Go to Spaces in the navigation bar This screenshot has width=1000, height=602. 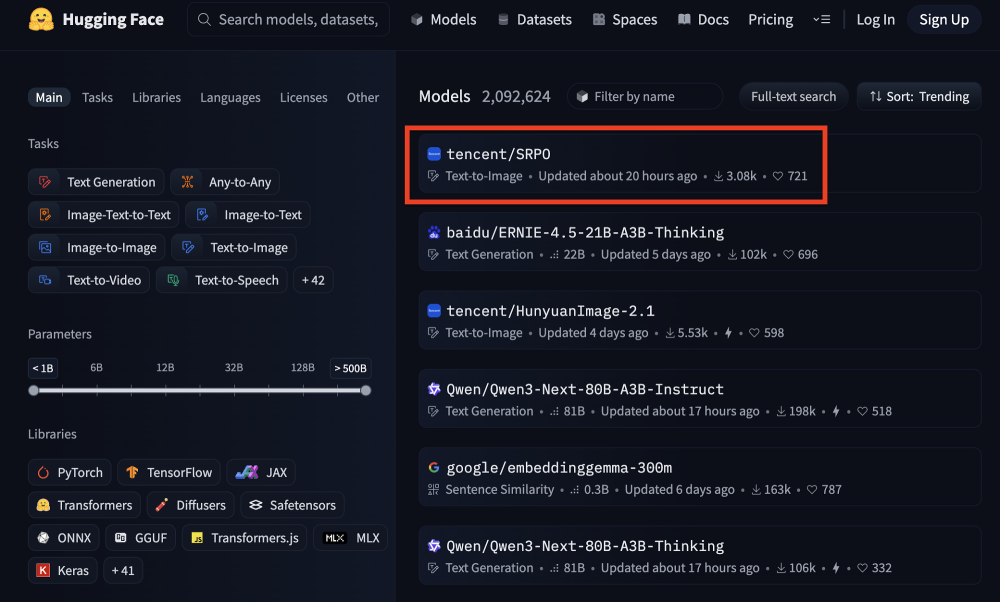[x=624, y=20]
